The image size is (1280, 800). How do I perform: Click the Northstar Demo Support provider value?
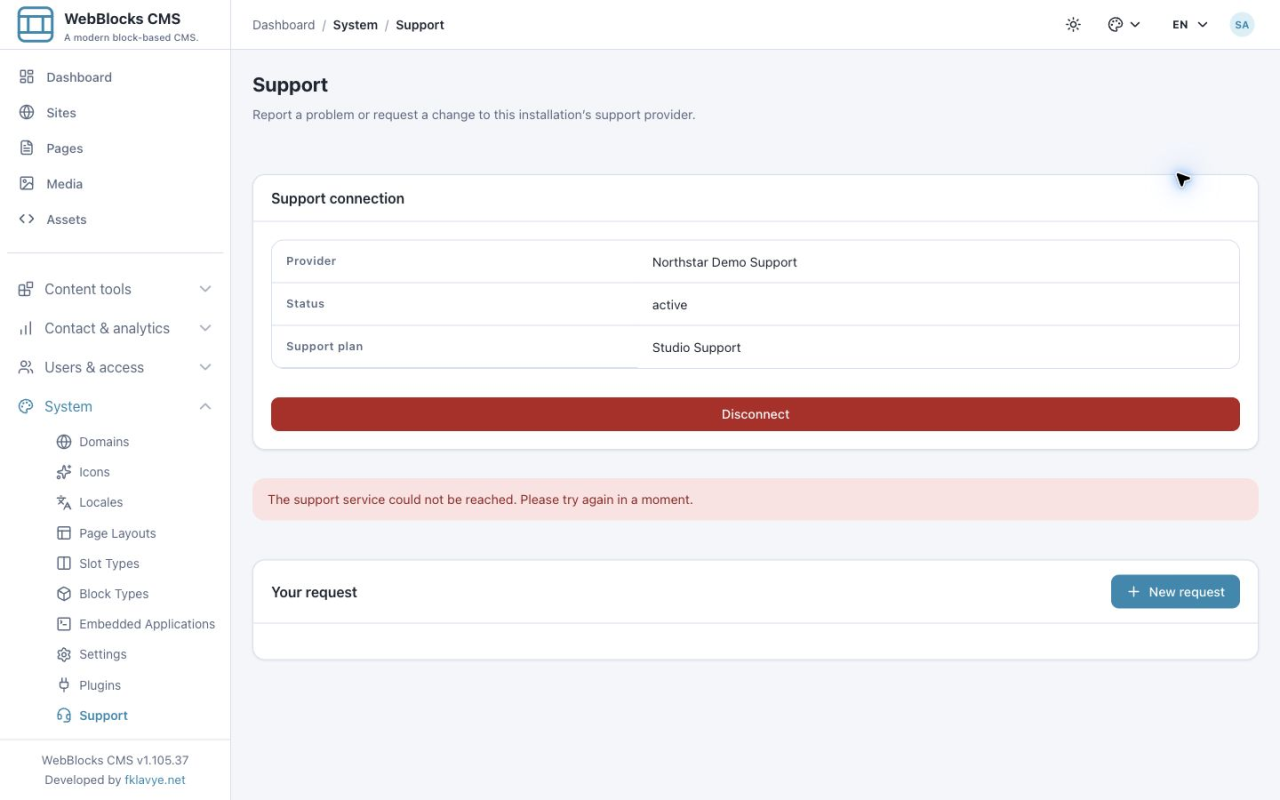pyautogui.click(x=725, y=262)
